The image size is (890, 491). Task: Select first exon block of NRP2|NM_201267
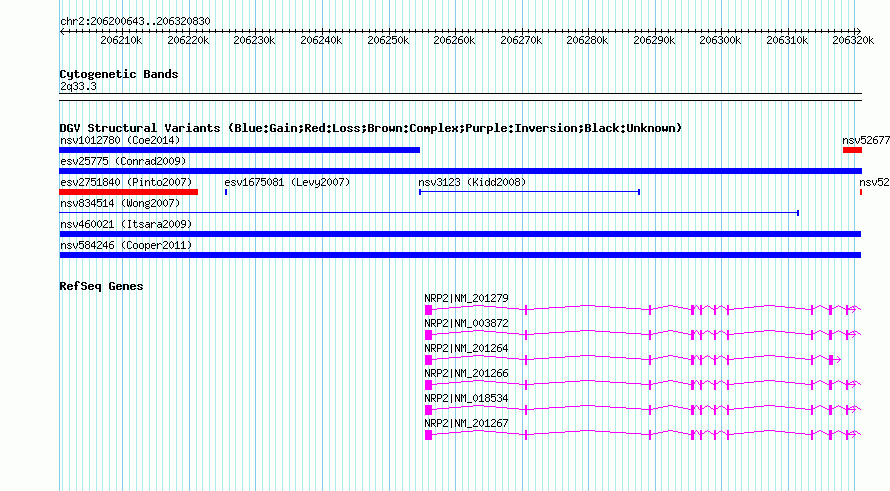click(x=429, y=434)
